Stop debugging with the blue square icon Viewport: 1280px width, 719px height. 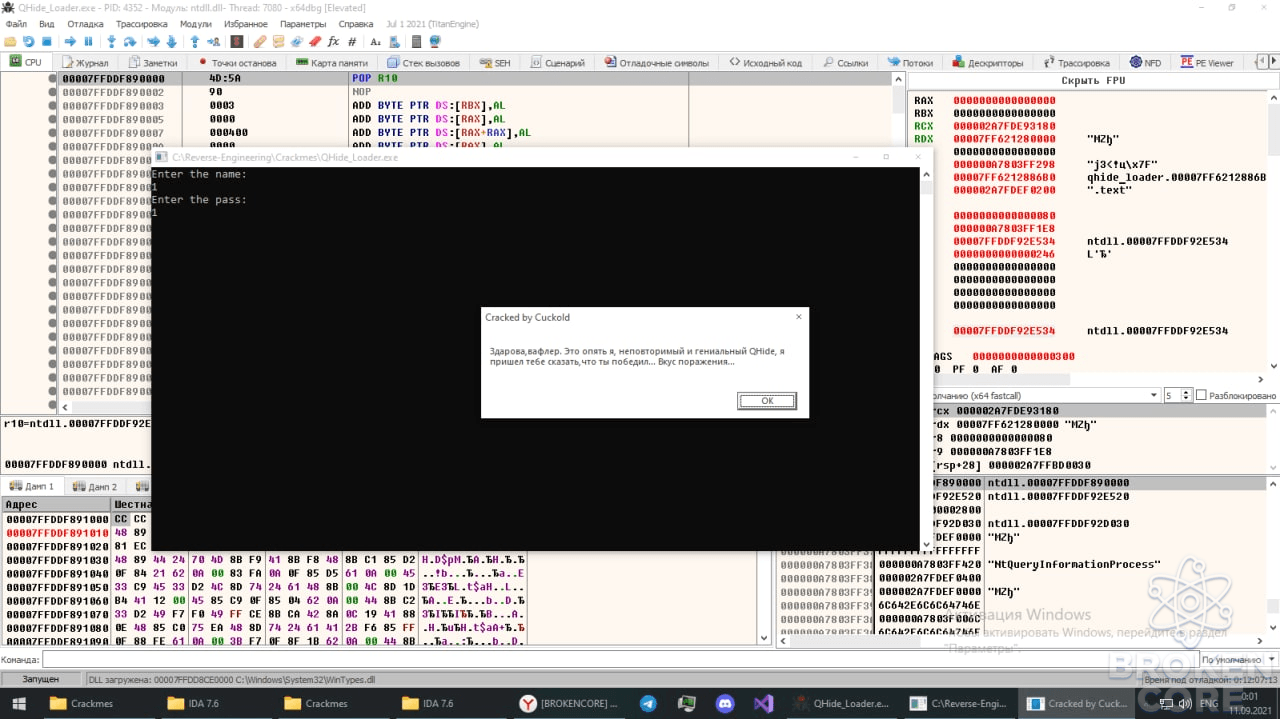click(46, 42)
